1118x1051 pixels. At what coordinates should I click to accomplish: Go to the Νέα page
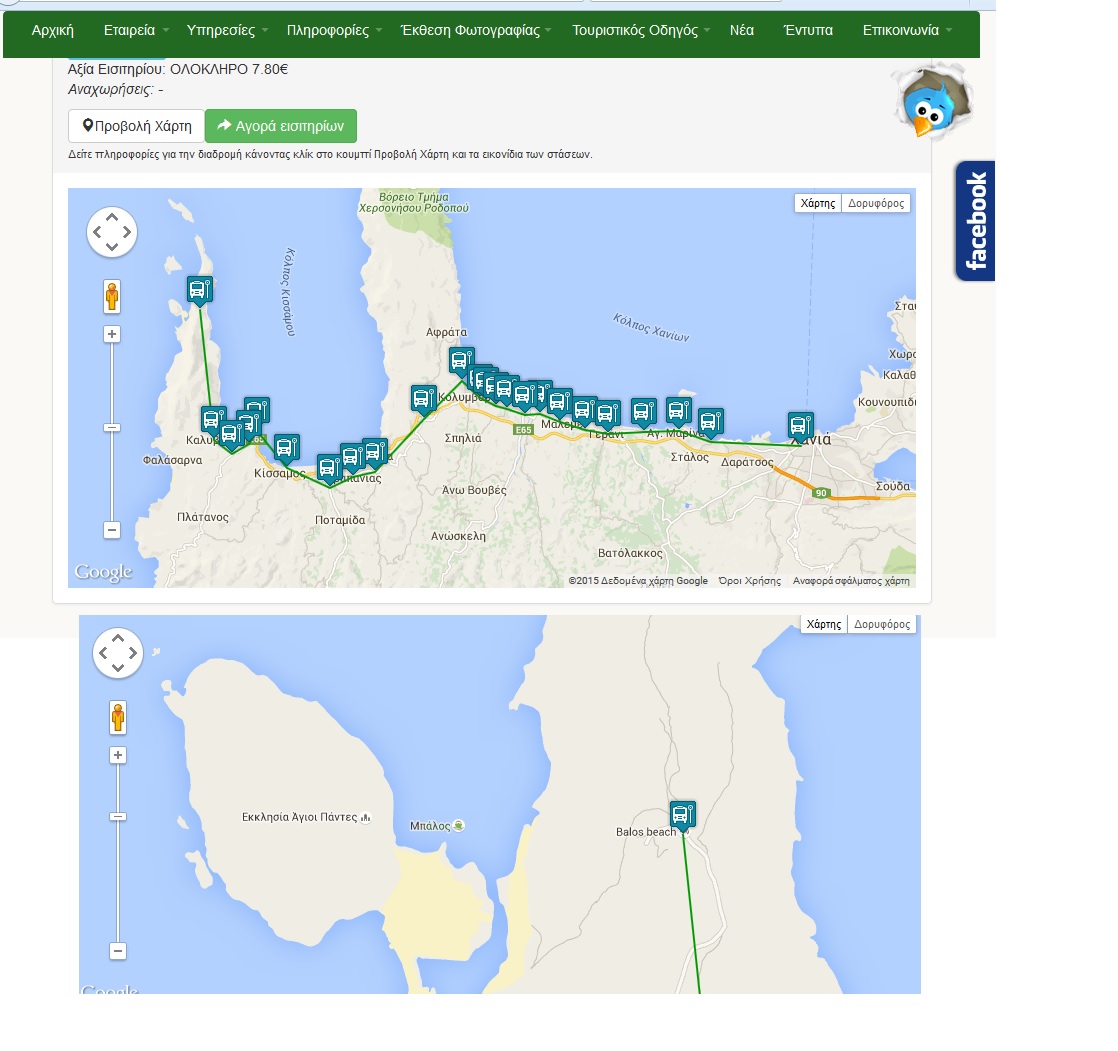(742, 31)
